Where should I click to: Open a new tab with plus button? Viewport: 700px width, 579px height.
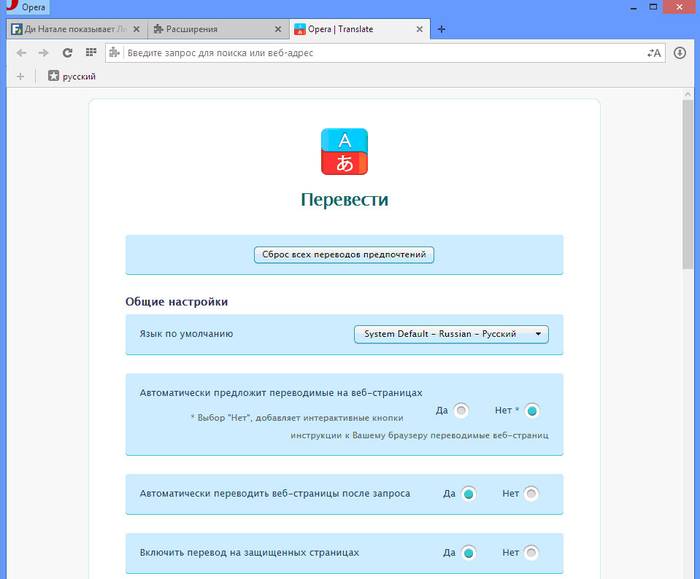[442, 29]
